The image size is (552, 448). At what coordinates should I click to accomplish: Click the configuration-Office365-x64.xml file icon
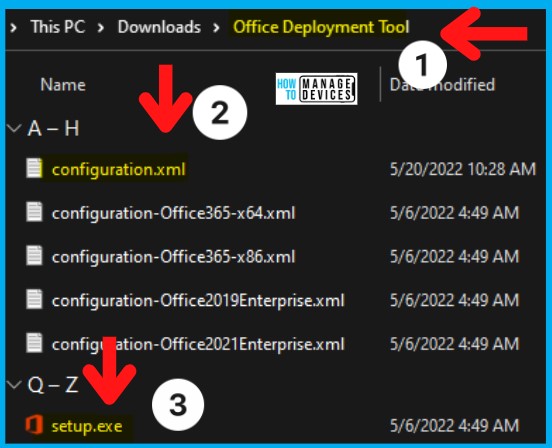[x=34, y=212]
